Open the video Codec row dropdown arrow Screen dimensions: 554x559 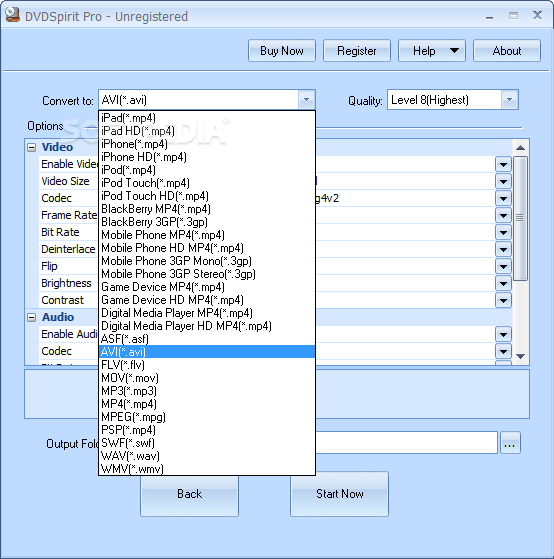click(x=503, y=199)
